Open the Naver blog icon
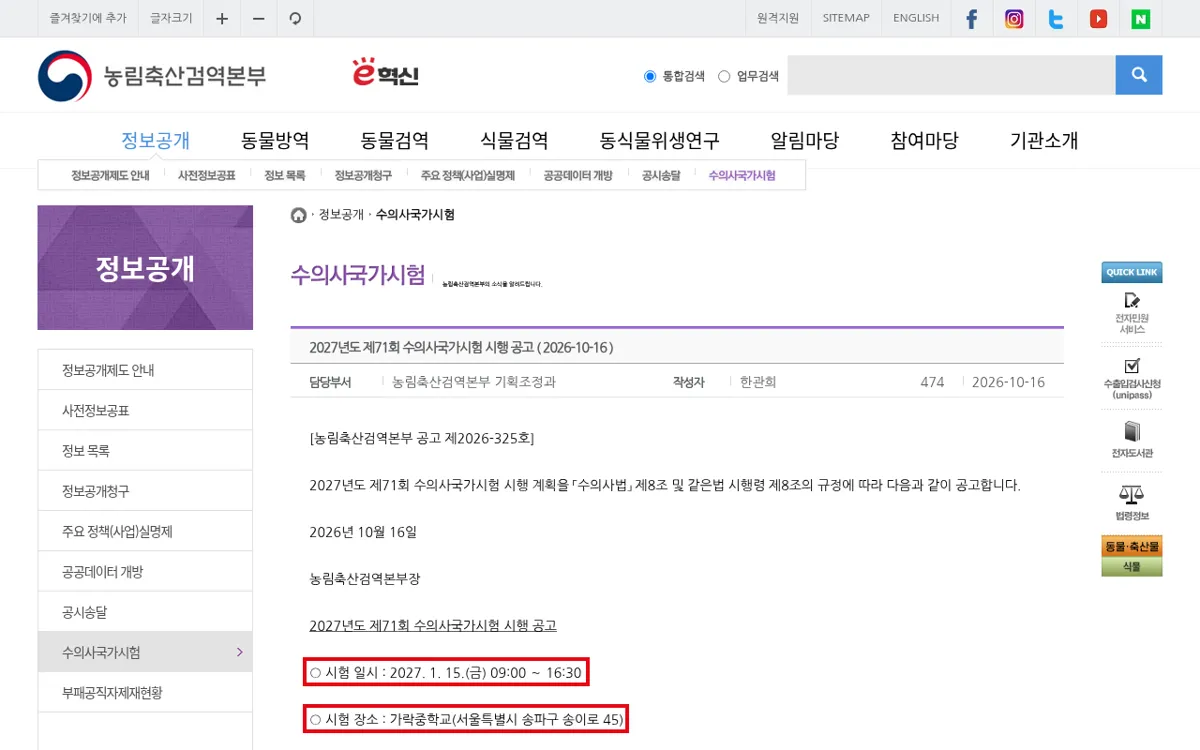1200x750 pixels. 1141,18
